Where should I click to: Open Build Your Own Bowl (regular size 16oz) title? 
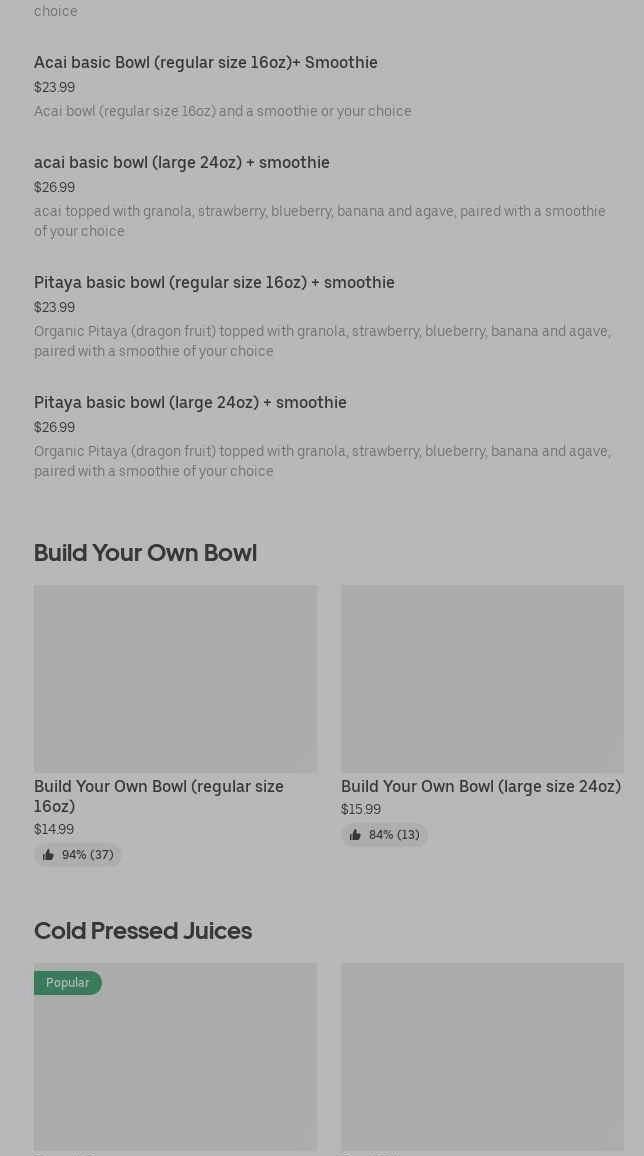159,796
